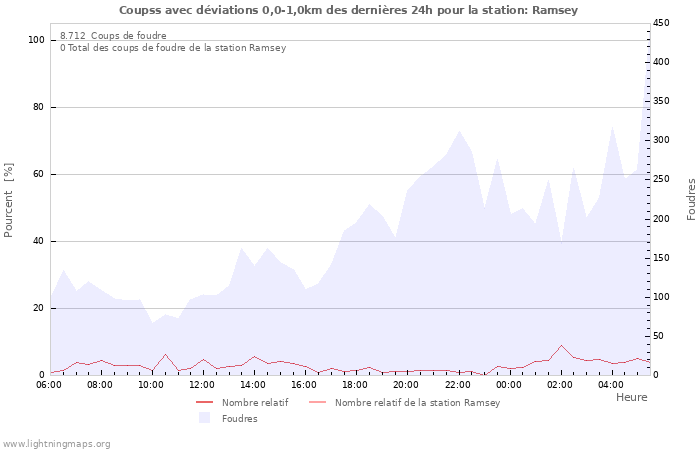Click the 100 value on percent axis
700x450 pixels.
tap(36, 40)
